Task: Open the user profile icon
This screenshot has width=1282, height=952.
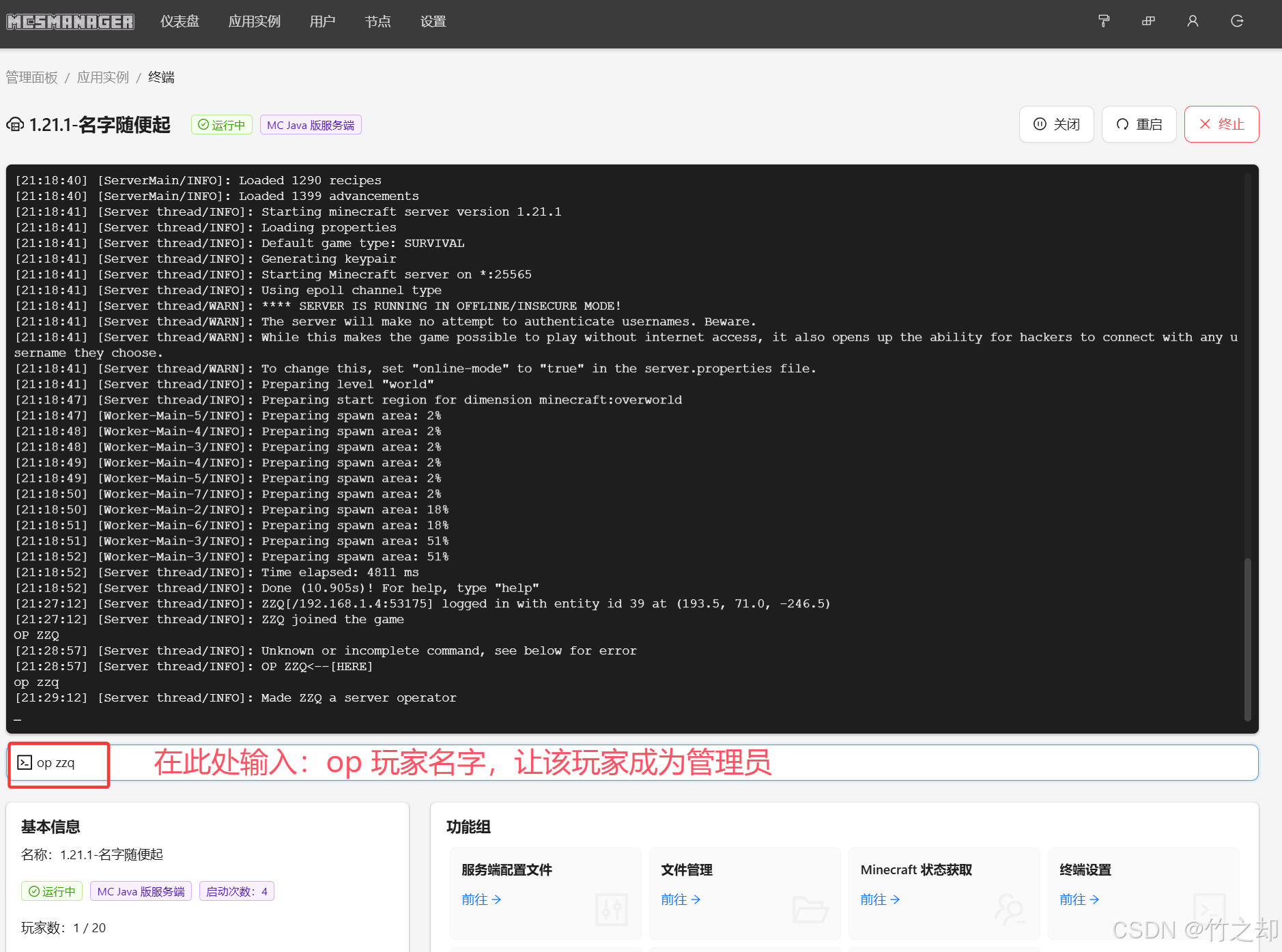Action: (1193, 21)
